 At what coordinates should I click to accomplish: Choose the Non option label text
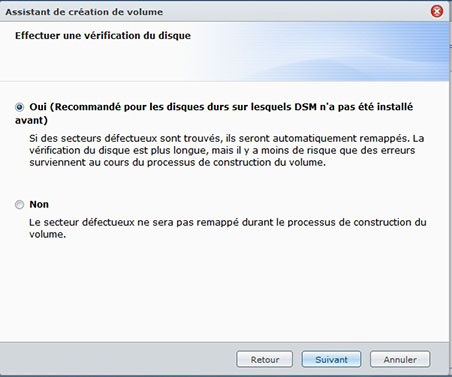pyautogui.click(x=39, y=204)
